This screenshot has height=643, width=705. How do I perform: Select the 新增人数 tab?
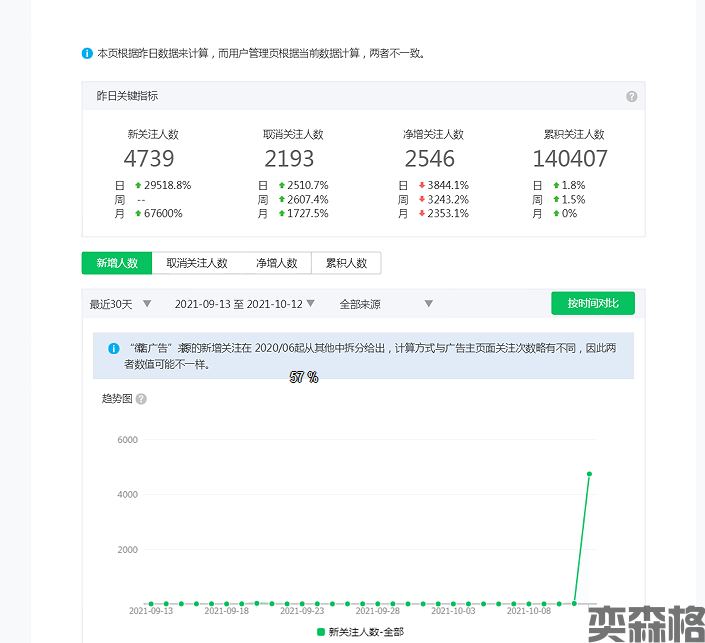(x=116, y=263)
